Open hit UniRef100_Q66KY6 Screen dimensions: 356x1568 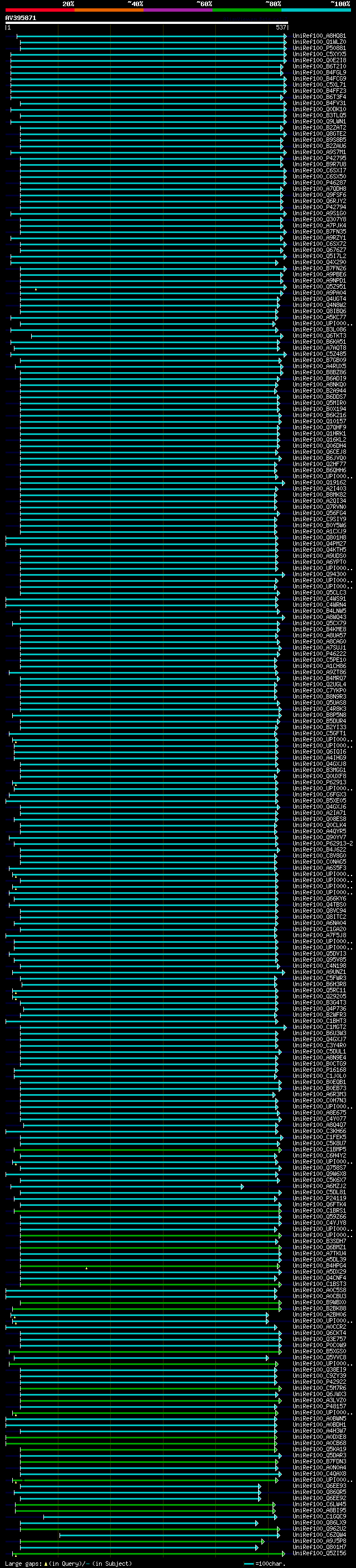pos(319,899)
